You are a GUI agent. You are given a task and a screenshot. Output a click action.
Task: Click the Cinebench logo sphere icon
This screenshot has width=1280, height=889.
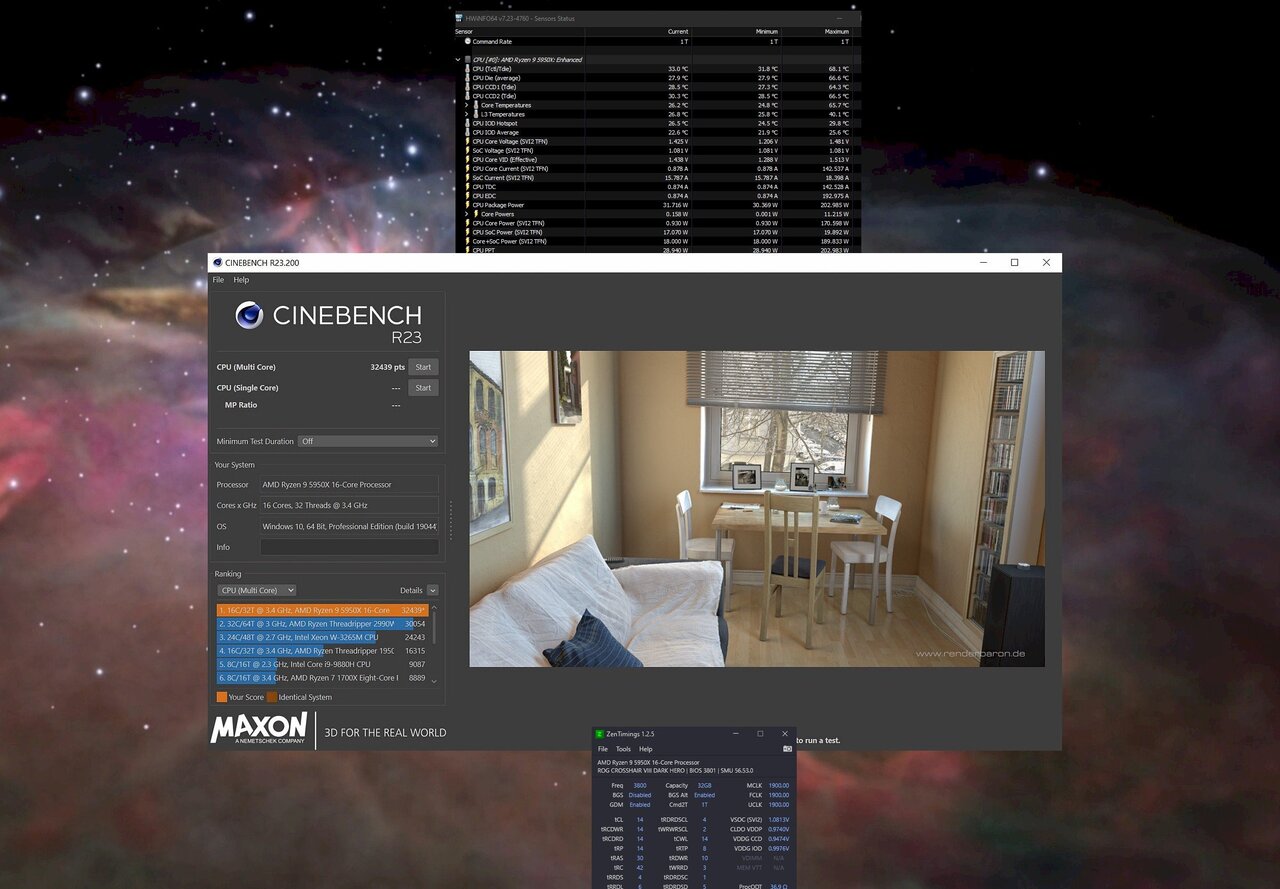249,315
